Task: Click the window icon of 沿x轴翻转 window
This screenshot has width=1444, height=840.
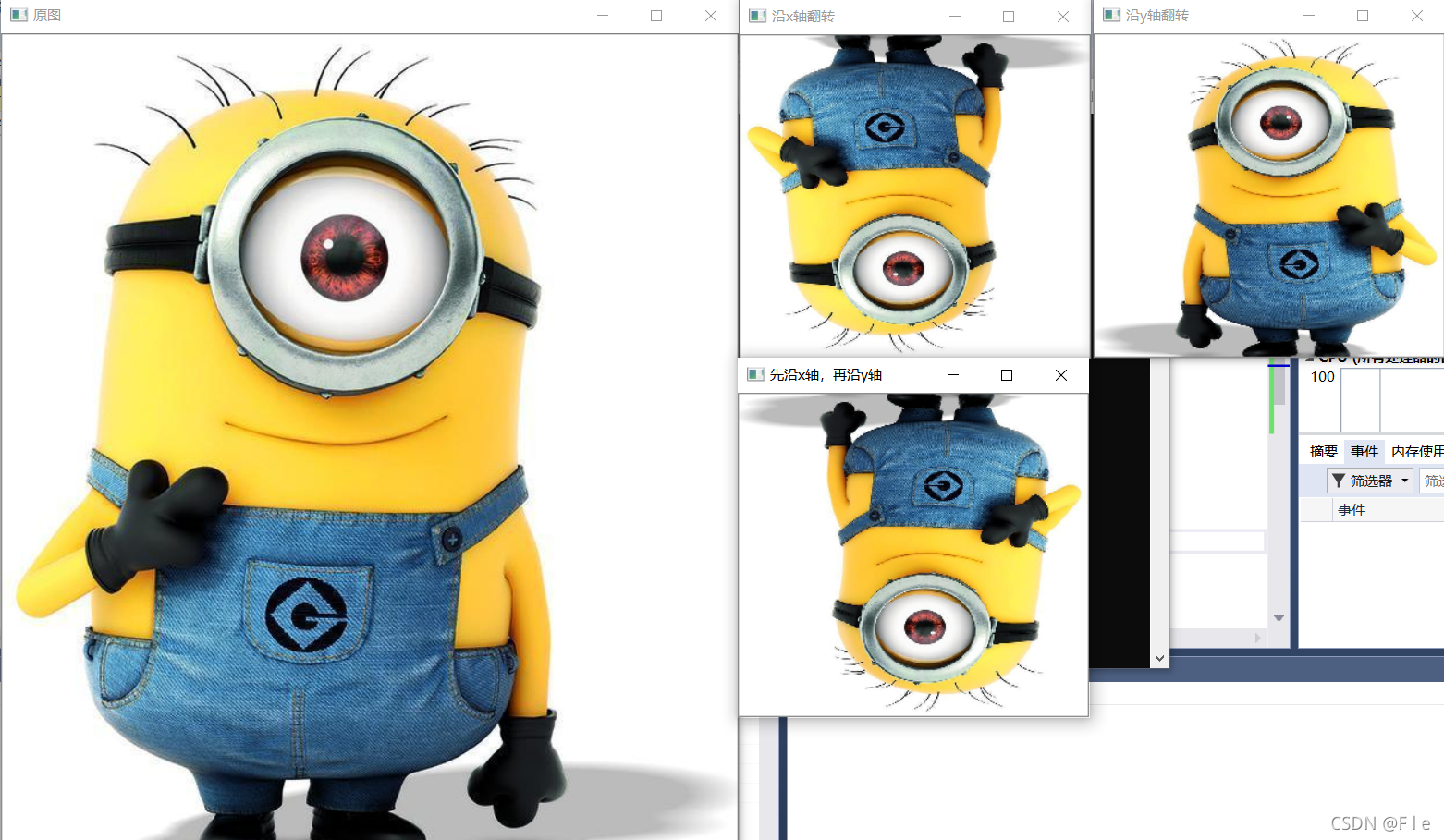Action: (x=757, y=16)
